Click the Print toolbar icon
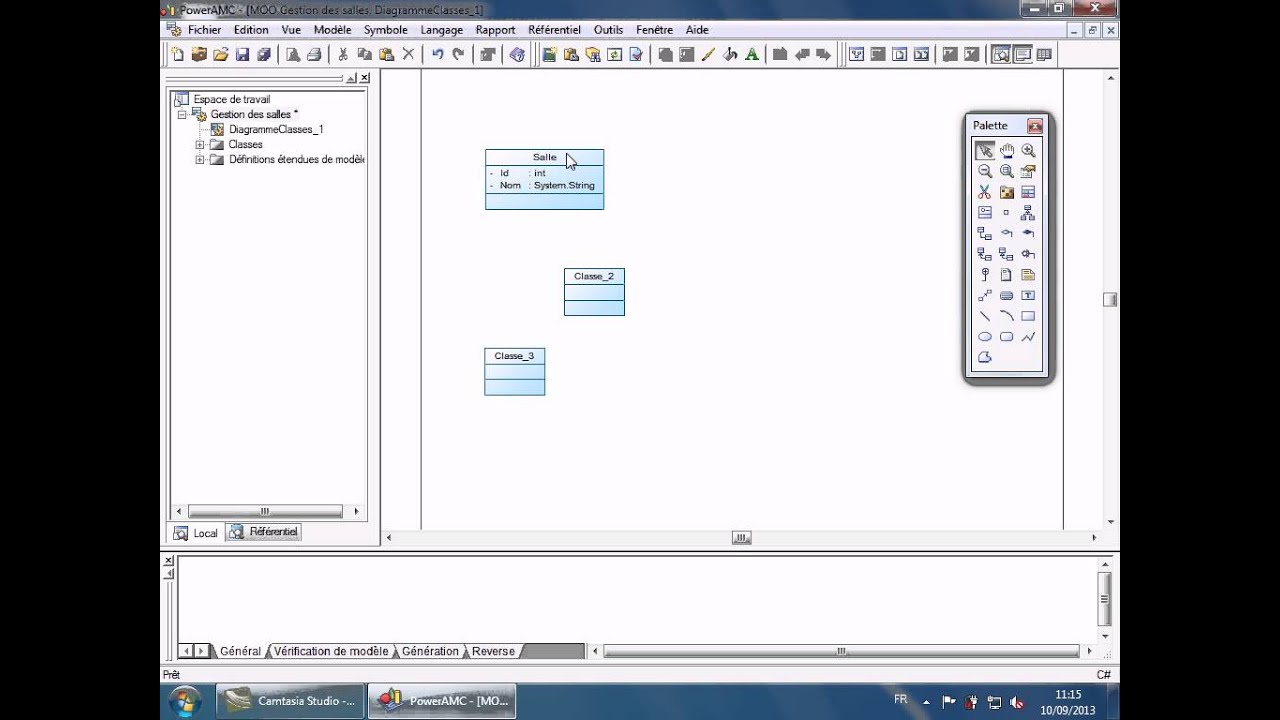Screen dimensions: 1280x720 [314, 55]
